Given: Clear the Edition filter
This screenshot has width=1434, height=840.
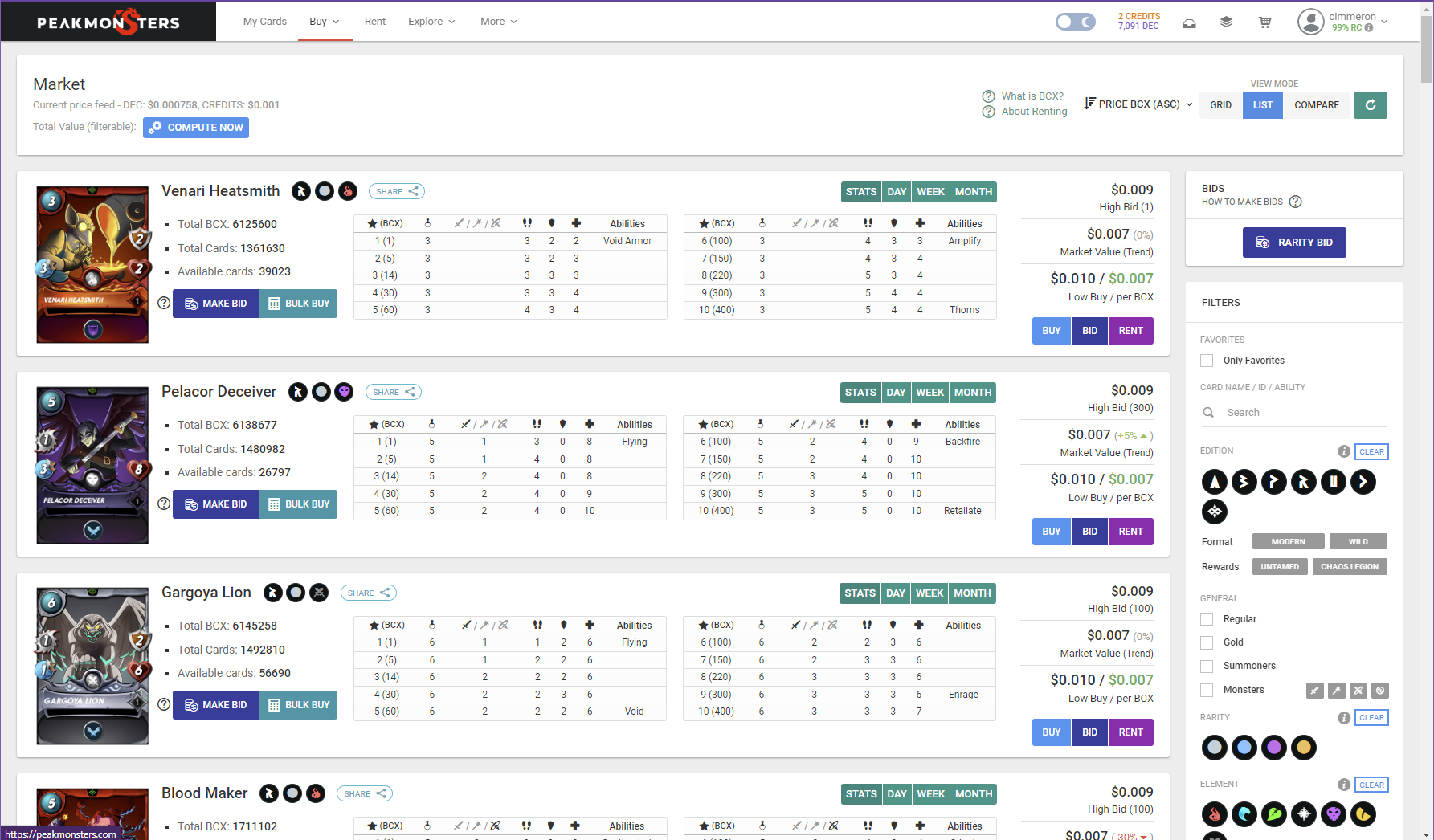Looking at the screenshot, I should coord(1371,451).
